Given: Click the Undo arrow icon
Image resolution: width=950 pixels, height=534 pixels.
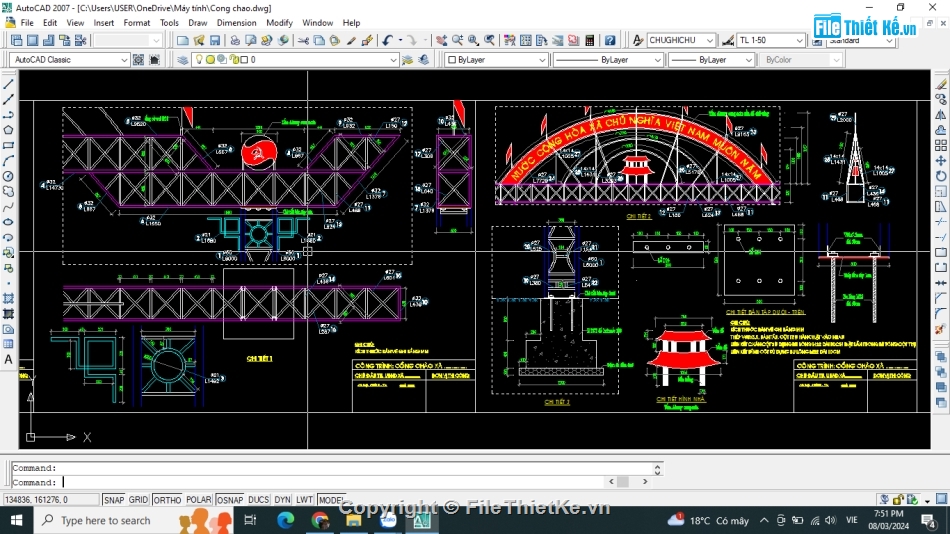Looking at the screenshot, I should 387,41.
